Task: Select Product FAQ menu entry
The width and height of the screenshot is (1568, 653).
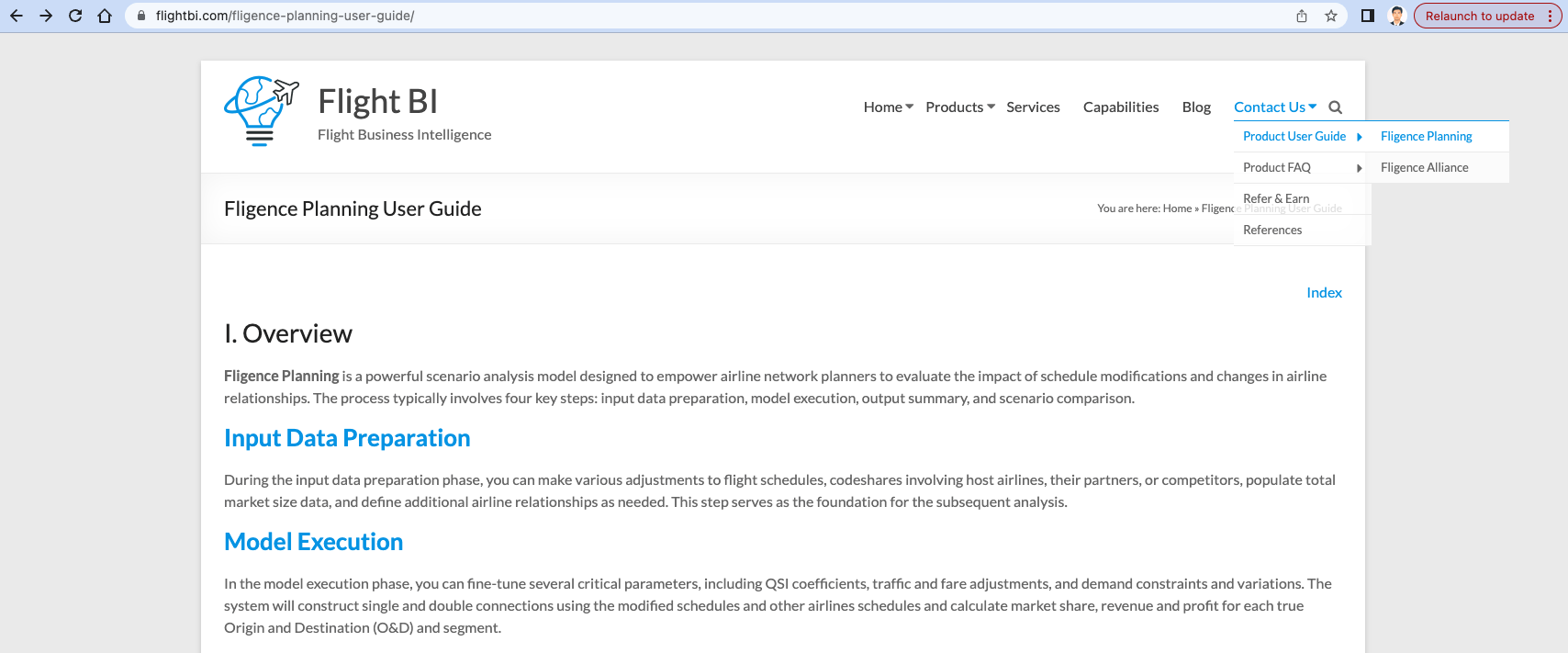Action: coord(1277,167)
